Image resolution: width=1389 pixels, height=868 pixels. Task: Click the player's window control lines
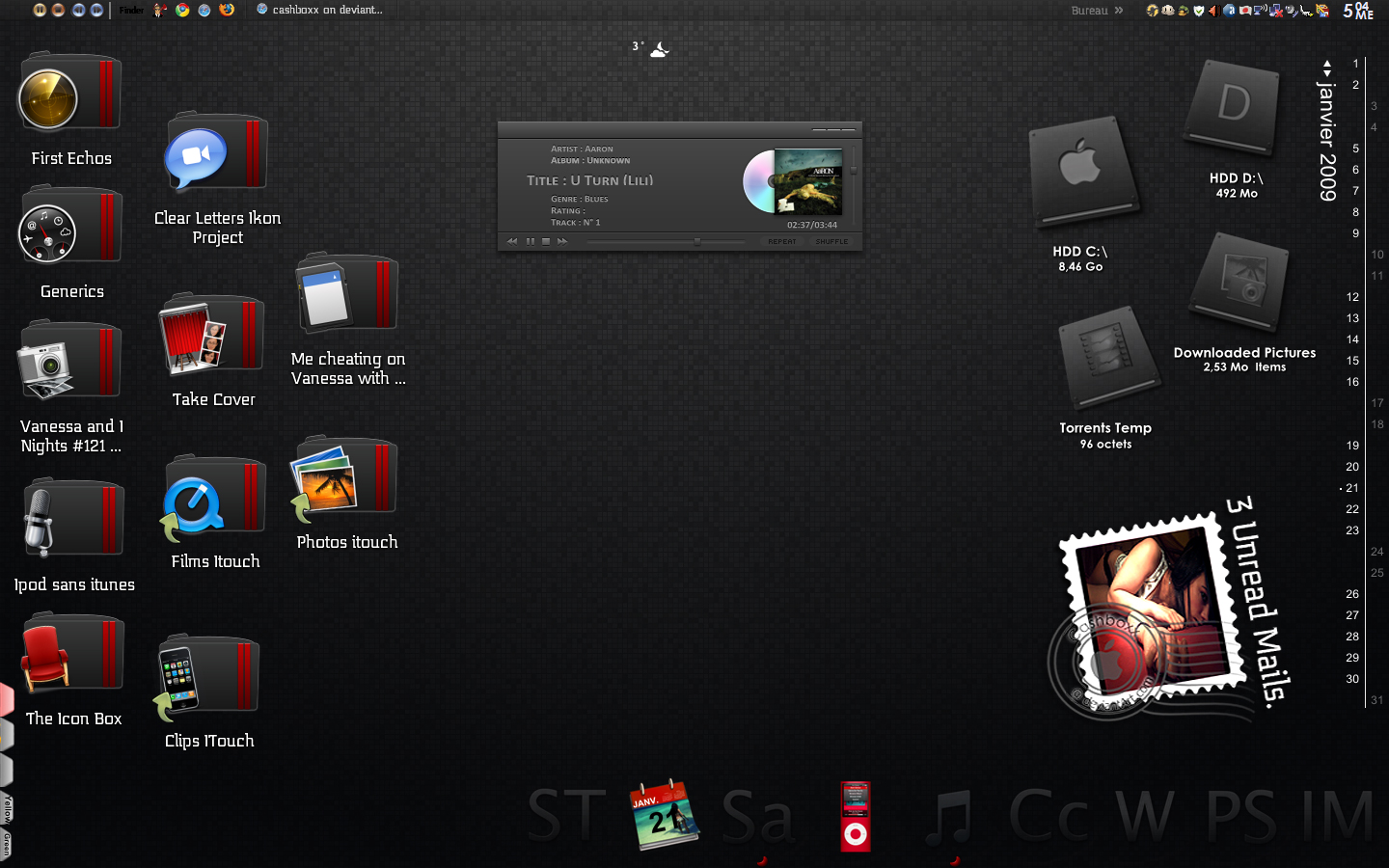pyautogui.click(x=833, y=129)
